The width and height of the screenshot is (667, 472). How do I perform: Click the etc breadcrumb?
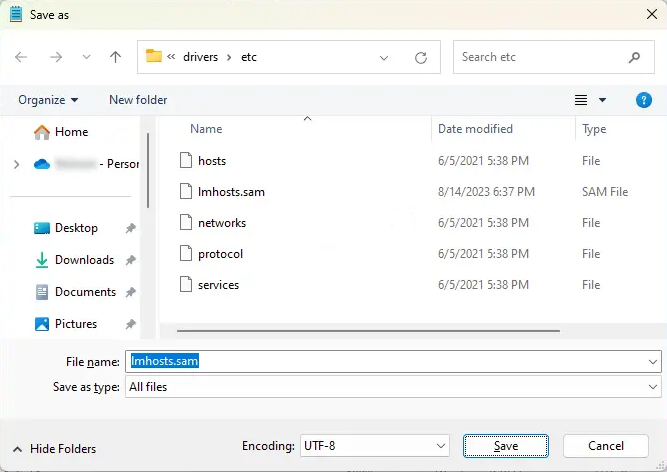point(249,57)
